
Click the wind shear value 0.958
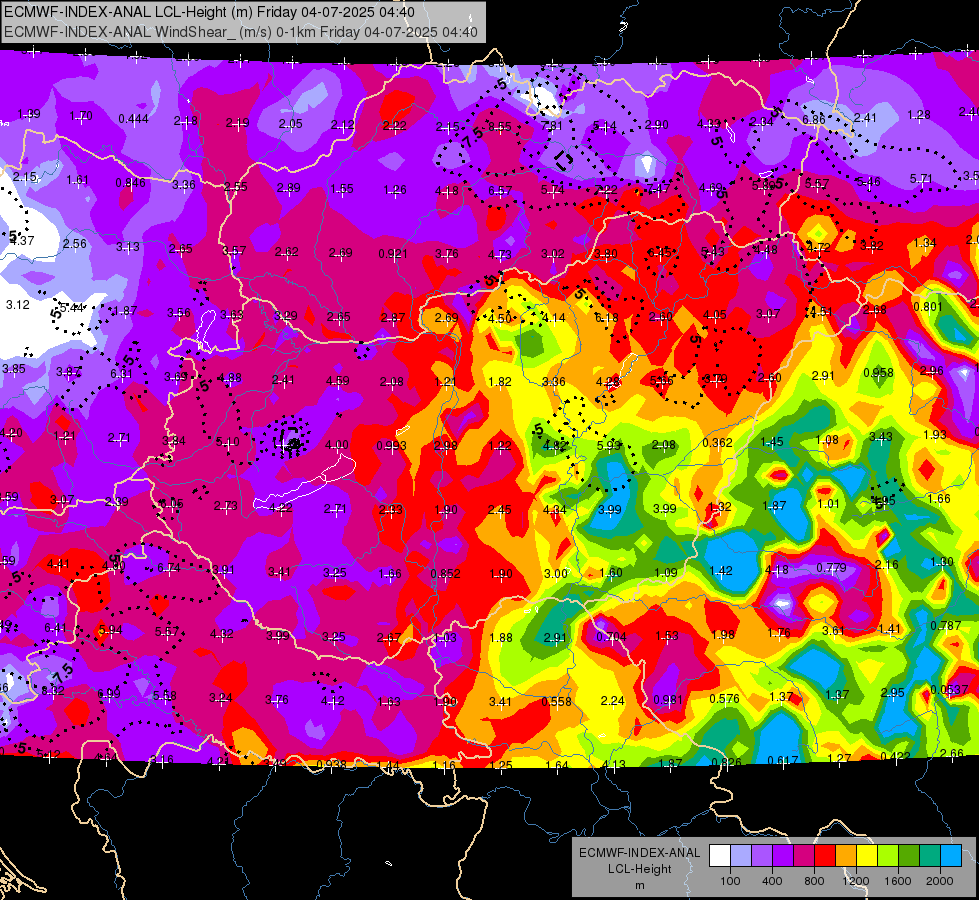(x=878, y=373)
